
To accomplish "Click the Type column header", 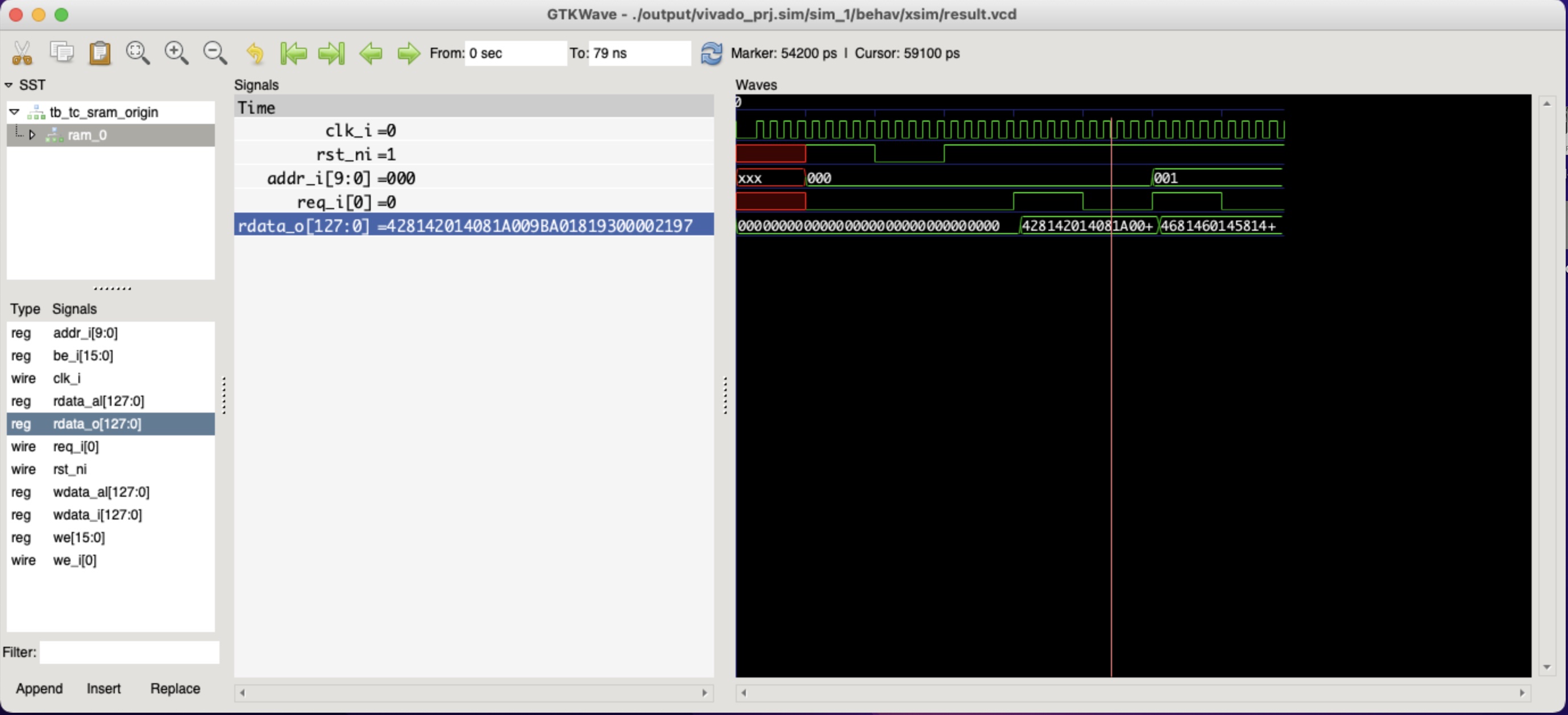I will (x=25, y=309).
